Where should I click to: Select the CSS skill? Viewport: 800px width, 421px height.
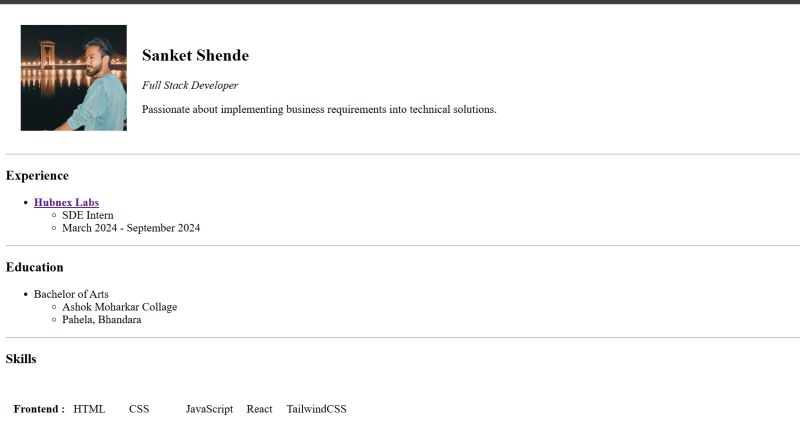[x=139, y=409]
